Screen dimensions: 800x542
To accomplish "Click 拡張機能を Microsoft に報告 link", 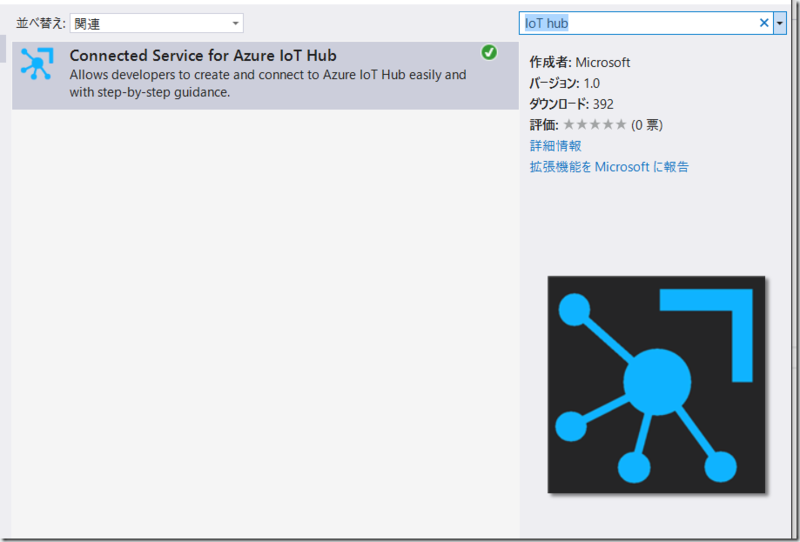I will [x=609, y=167].
